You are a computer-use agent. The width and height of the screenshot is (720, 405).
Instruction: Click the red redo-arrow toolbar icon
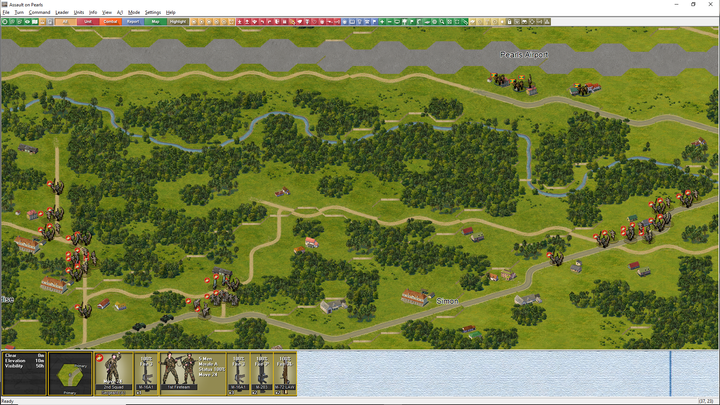(269, 22)
